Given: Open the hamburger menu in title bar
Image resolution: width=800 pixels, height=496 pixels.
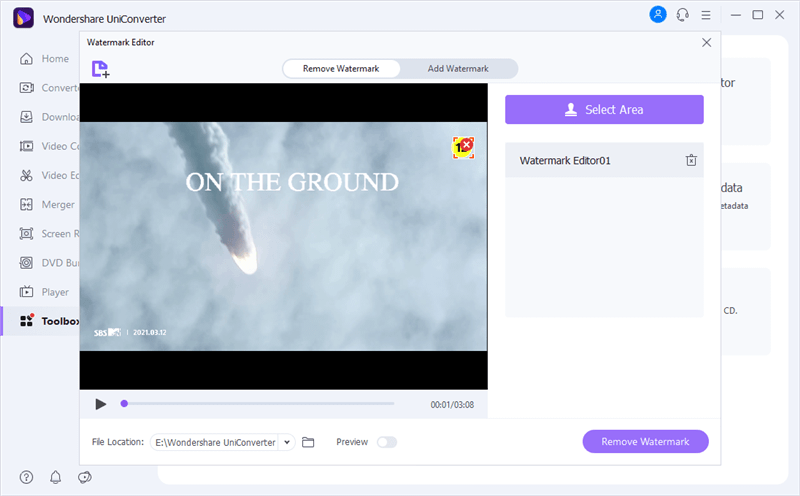Looking at the screenshot, I should pyautogui.click(x=706, y=15).
